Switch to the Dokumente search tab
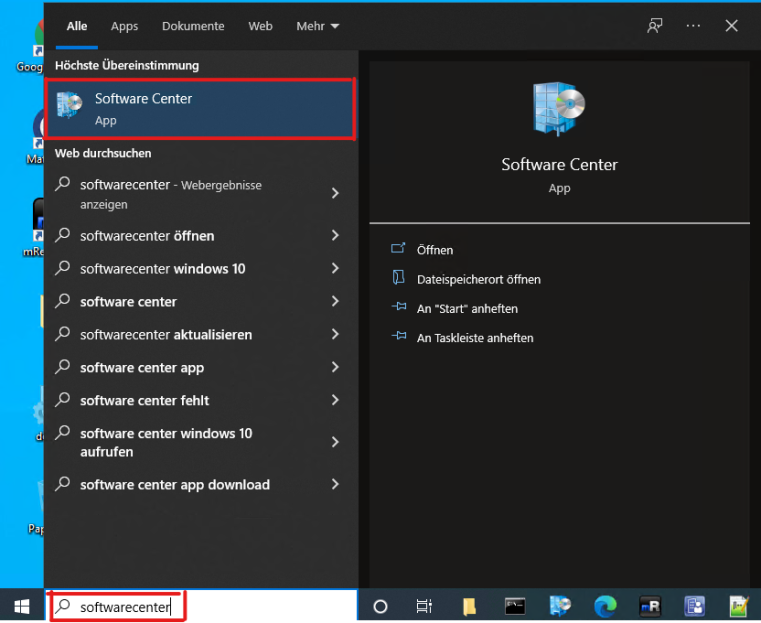The image size is (761, 623). pos(193,26)
